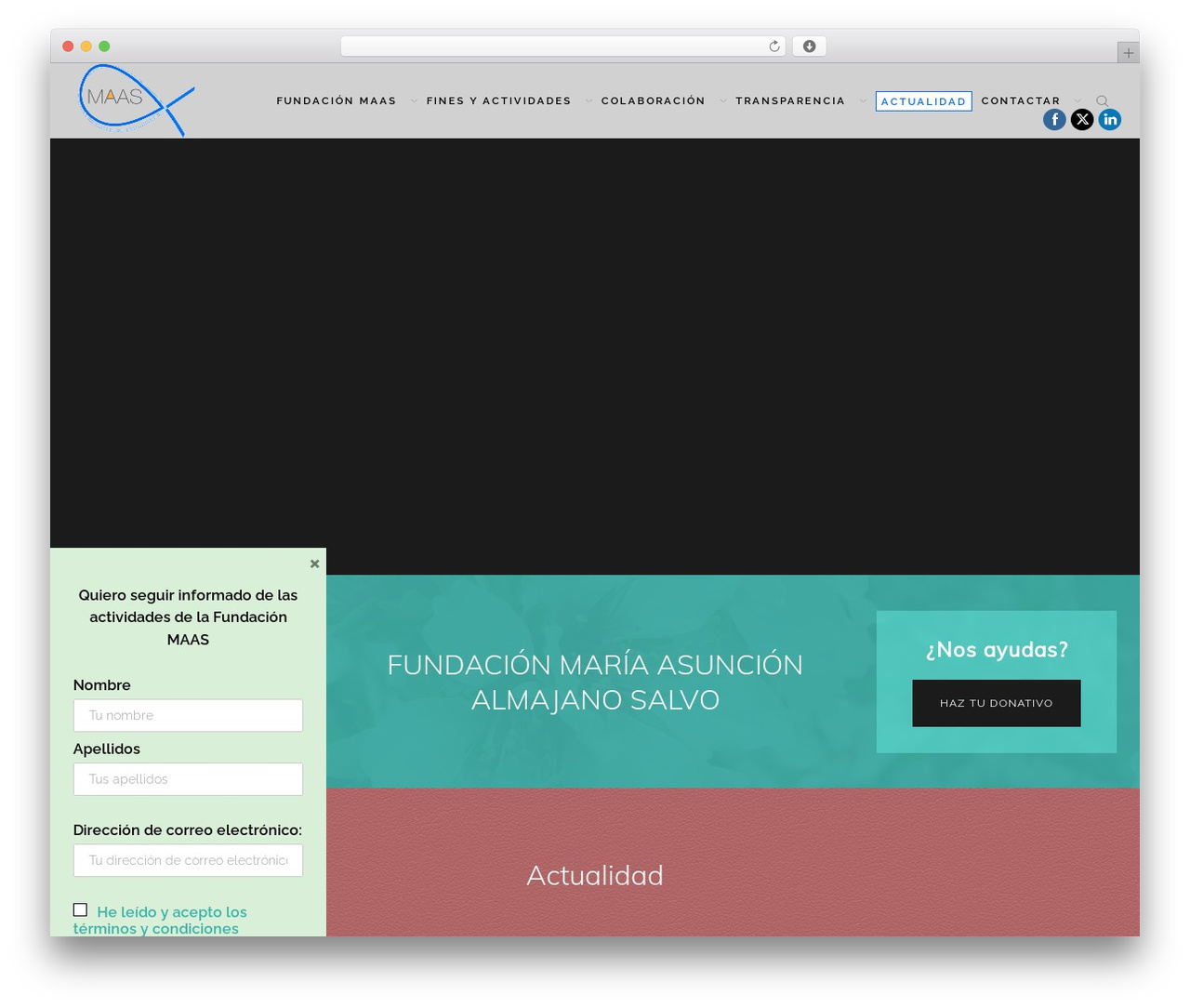Close the newsletter signup popup
The image size is (1190, 1008).
314,564
